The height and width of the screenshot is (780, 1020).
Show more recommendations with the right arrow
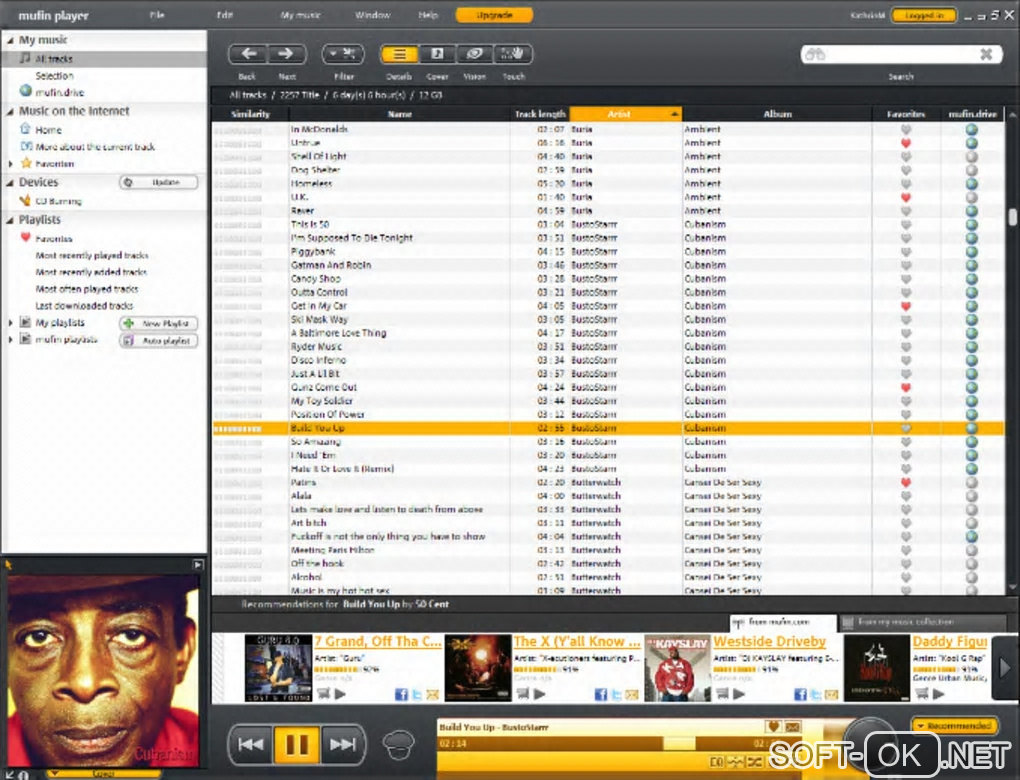[x=1005, y=668]
